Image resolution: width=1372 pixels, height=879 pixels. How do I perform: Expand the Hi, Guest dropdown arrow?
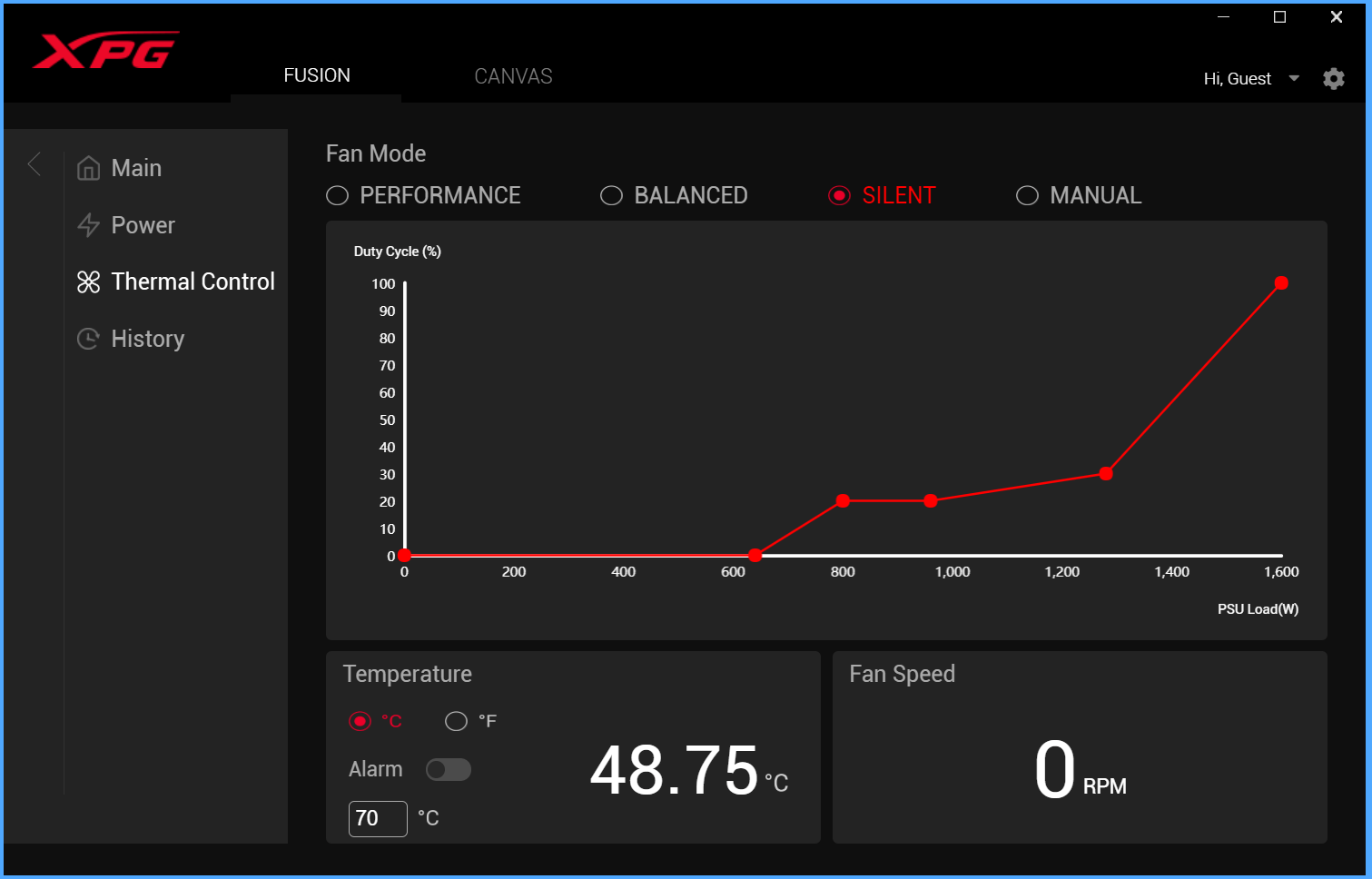[x=1294, y=79]
